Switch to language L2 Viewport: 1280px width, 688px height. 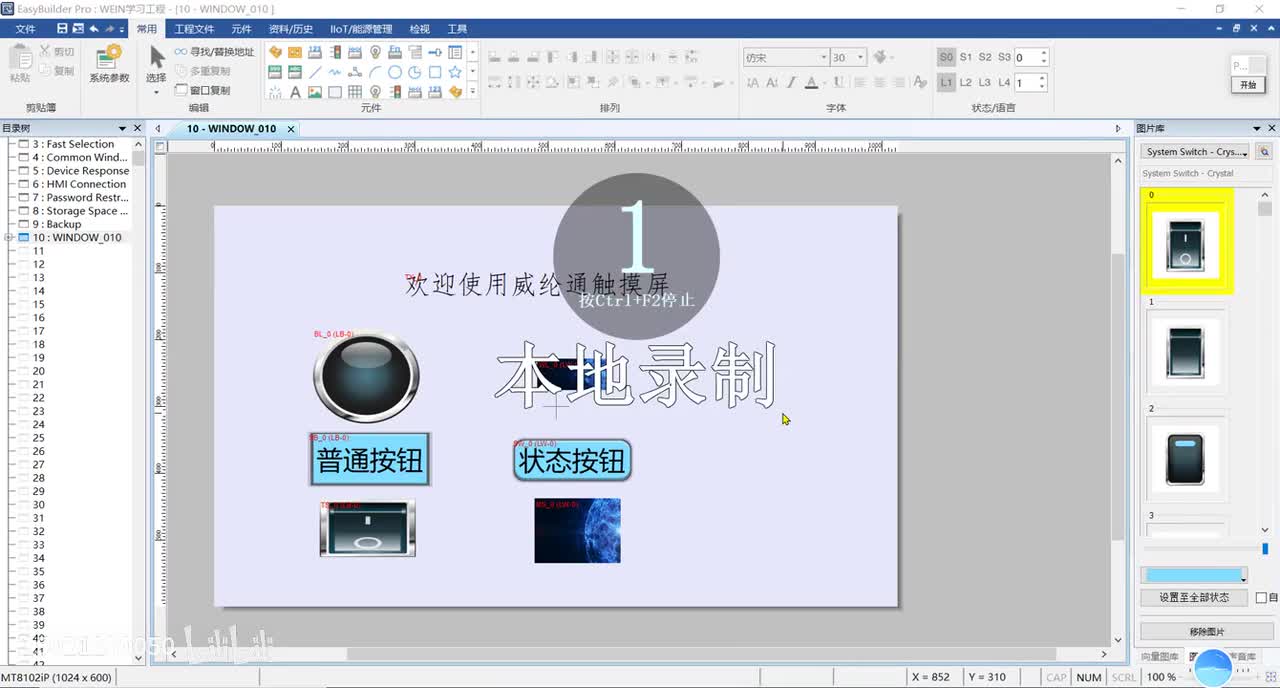click(966, 82)
